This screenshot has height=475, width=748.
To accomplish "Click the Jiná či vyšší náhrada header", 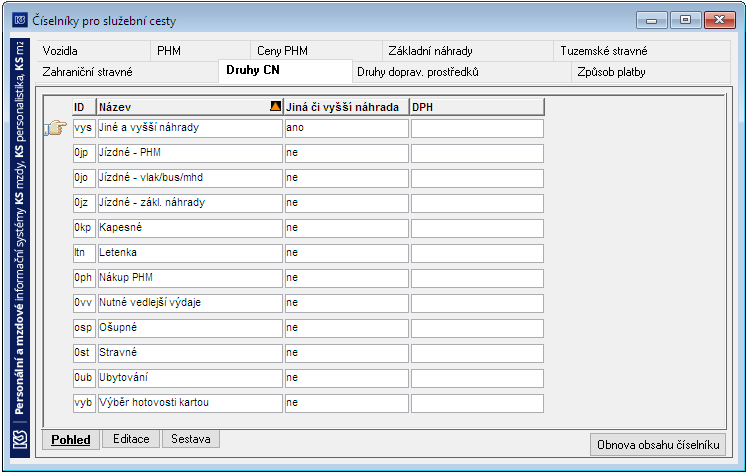I will (x=346, y=107).
